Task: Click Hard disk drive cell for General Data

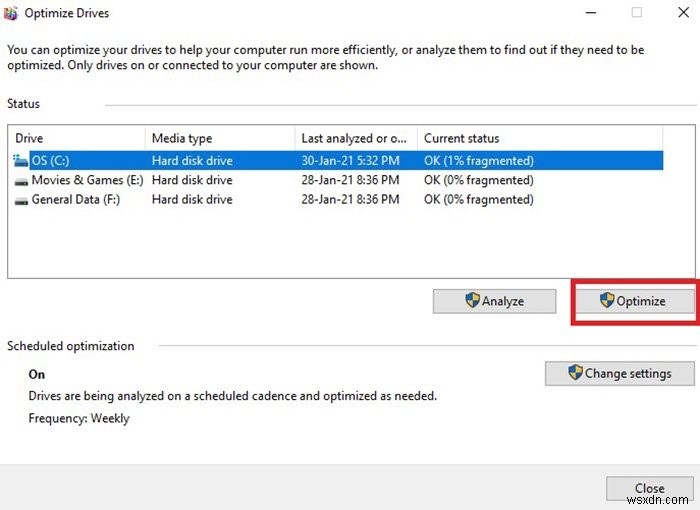Action: click(x=192, y=199)
